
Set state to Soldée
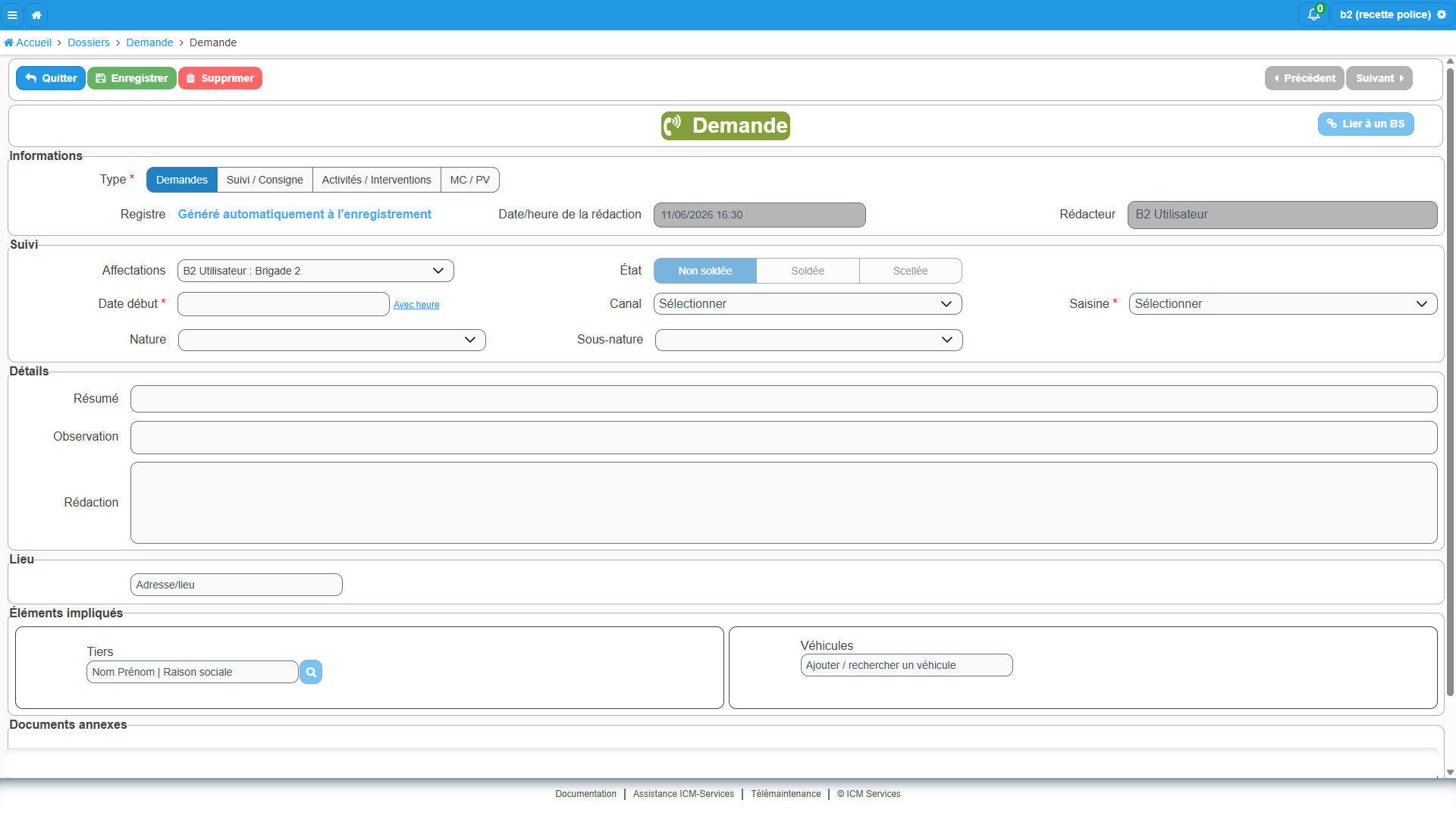pos(808,271)
